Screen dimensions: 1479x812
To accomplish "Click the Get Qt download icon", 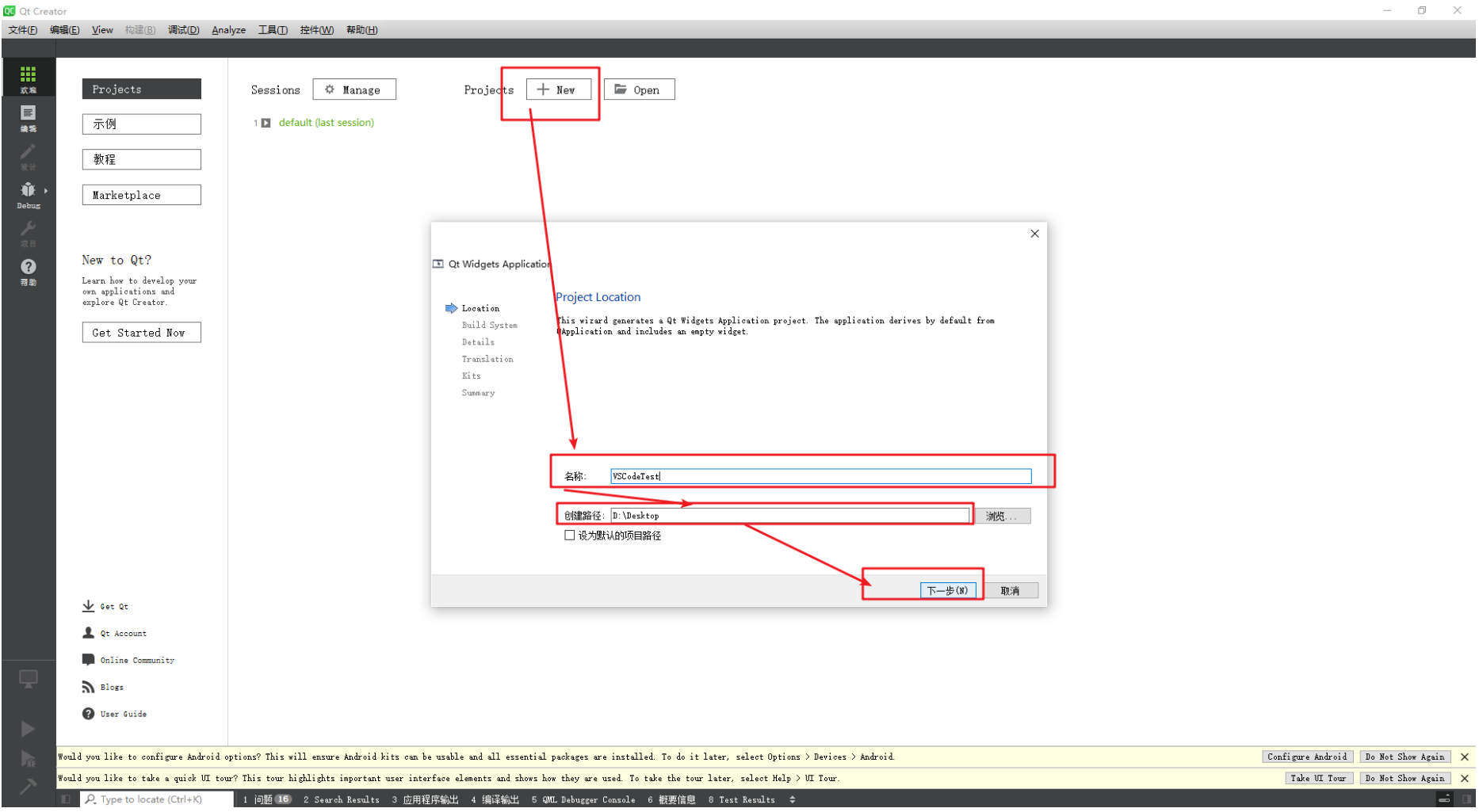I will (88, 606).
